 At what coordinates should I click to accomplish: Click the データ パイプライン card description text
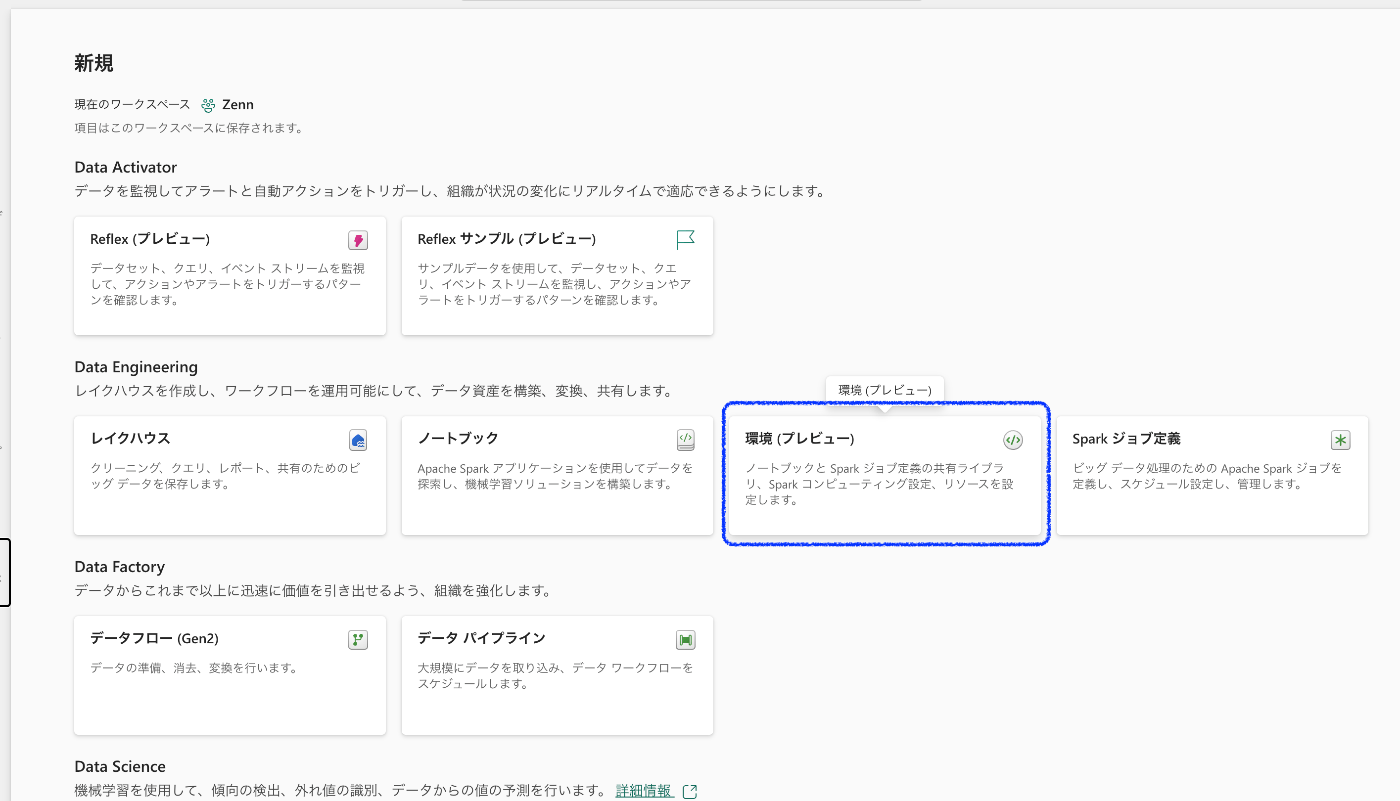coord(555,676)
